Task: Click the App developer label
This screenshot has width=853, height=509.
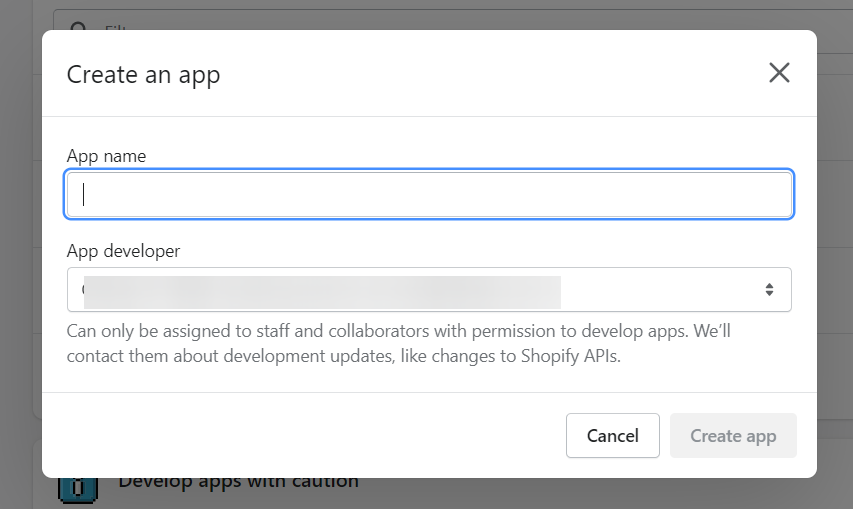Action: (123, 251)
